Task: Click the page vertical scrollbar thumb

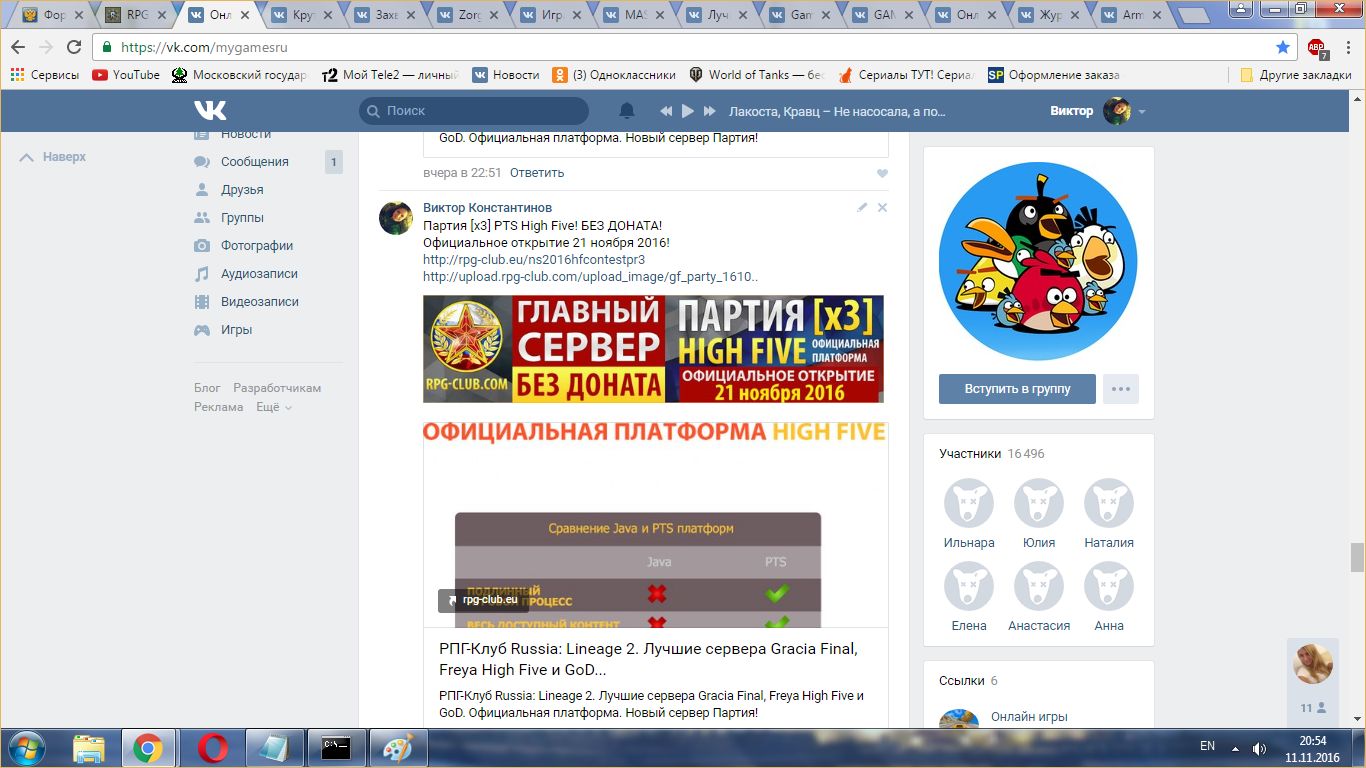Action: (x=1357, y=557)
